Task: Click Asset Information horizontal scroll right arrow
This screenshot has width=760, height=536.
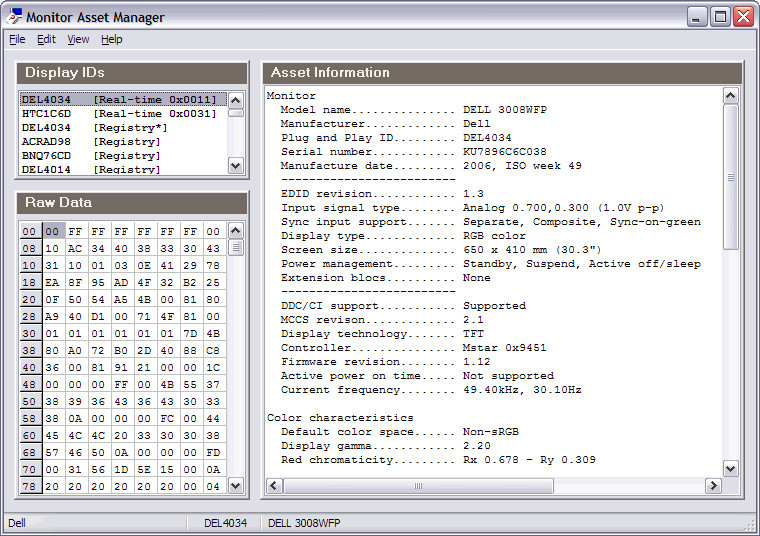Action: 713,486
